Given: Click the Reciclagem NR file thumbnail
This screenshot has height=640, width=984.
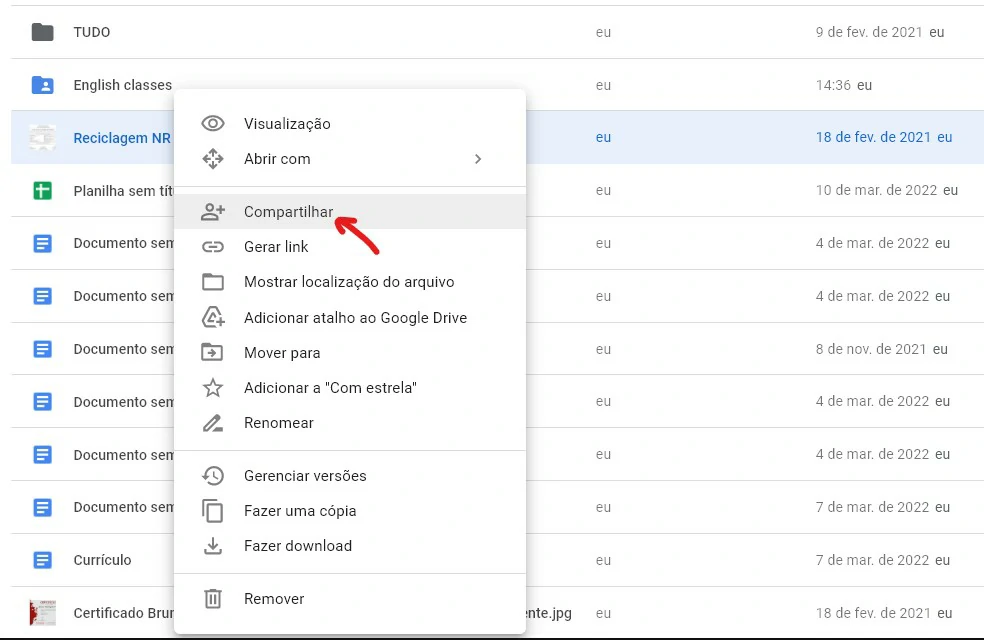Looking at the screenshot, I should click(43, 137).
